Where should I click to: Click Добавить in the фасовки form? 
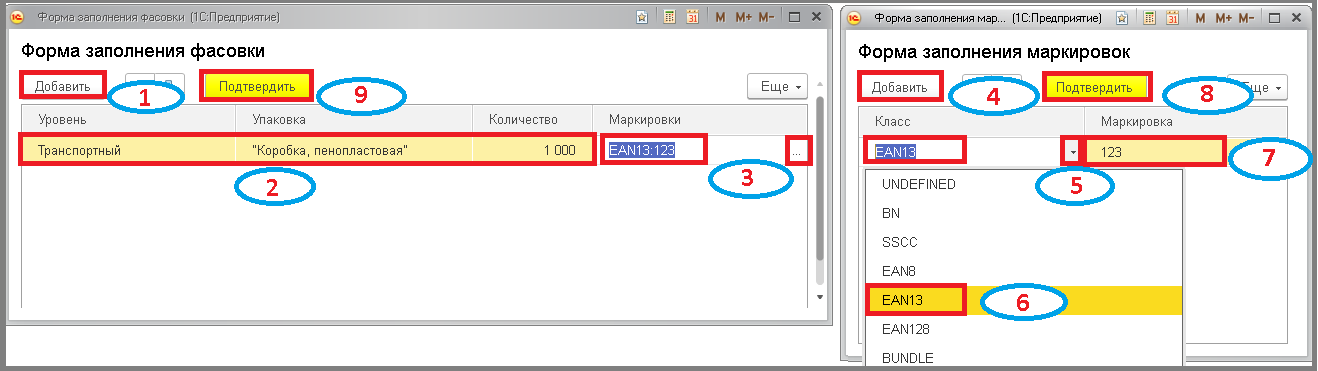click(62, 86)
